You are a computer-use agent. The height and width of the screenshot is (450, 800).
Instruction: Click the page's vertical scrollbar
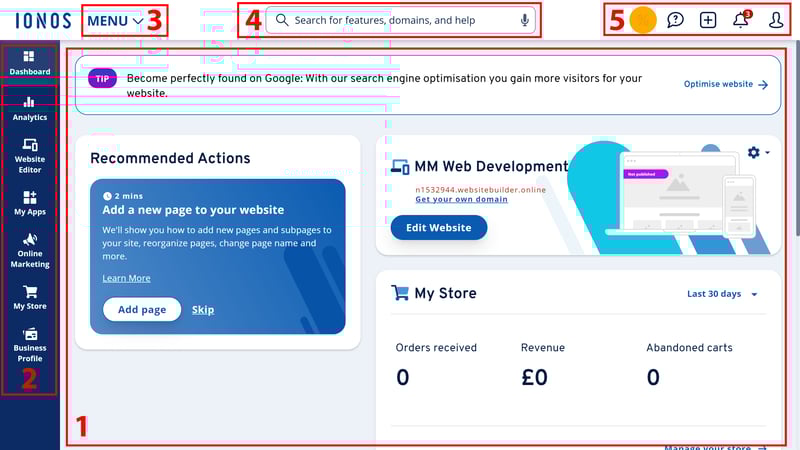pyautogui.click(x=796, y=138)
